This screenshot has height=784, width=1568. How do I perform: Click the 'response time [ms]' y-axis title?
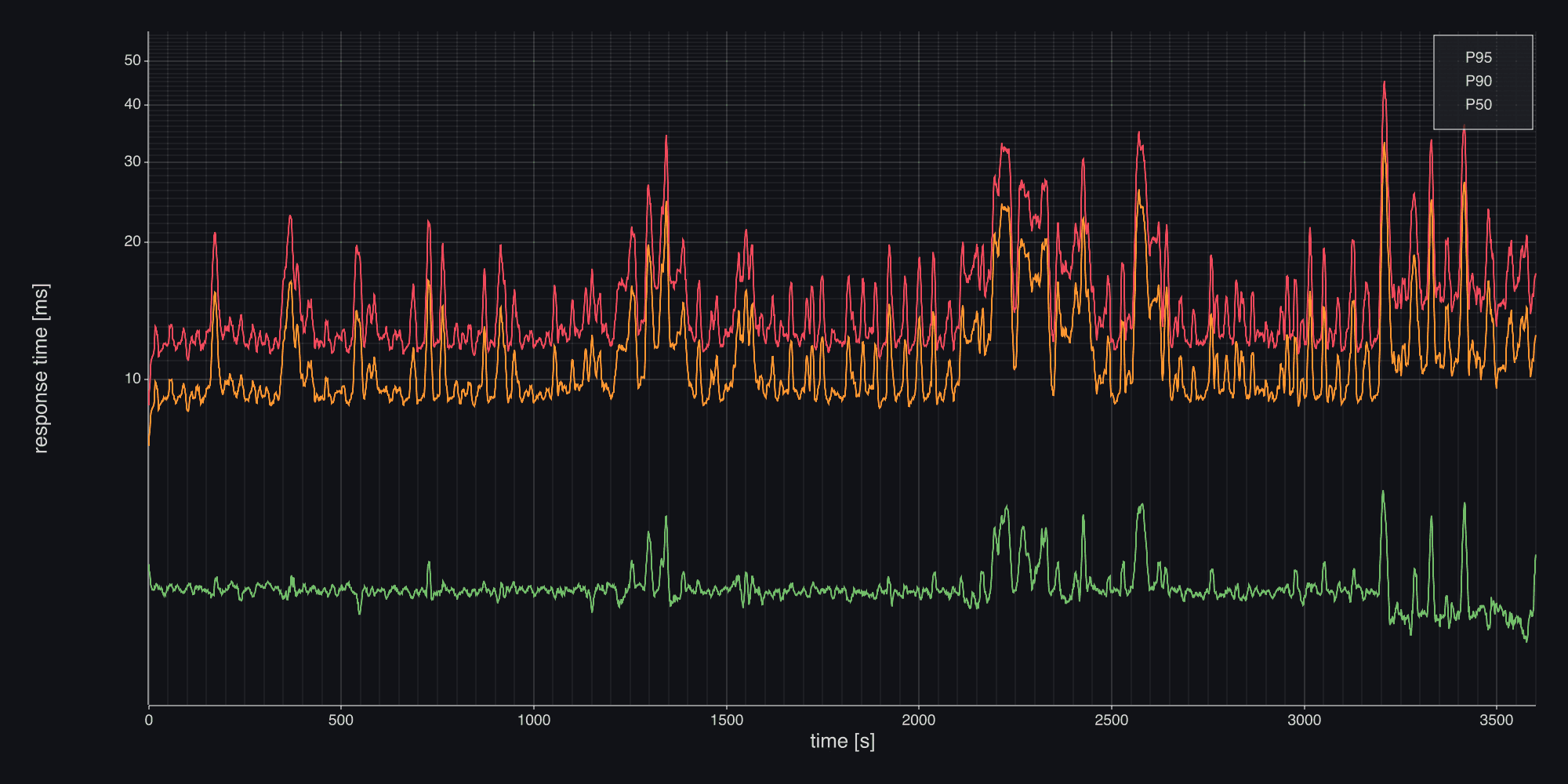click(41, 368)
